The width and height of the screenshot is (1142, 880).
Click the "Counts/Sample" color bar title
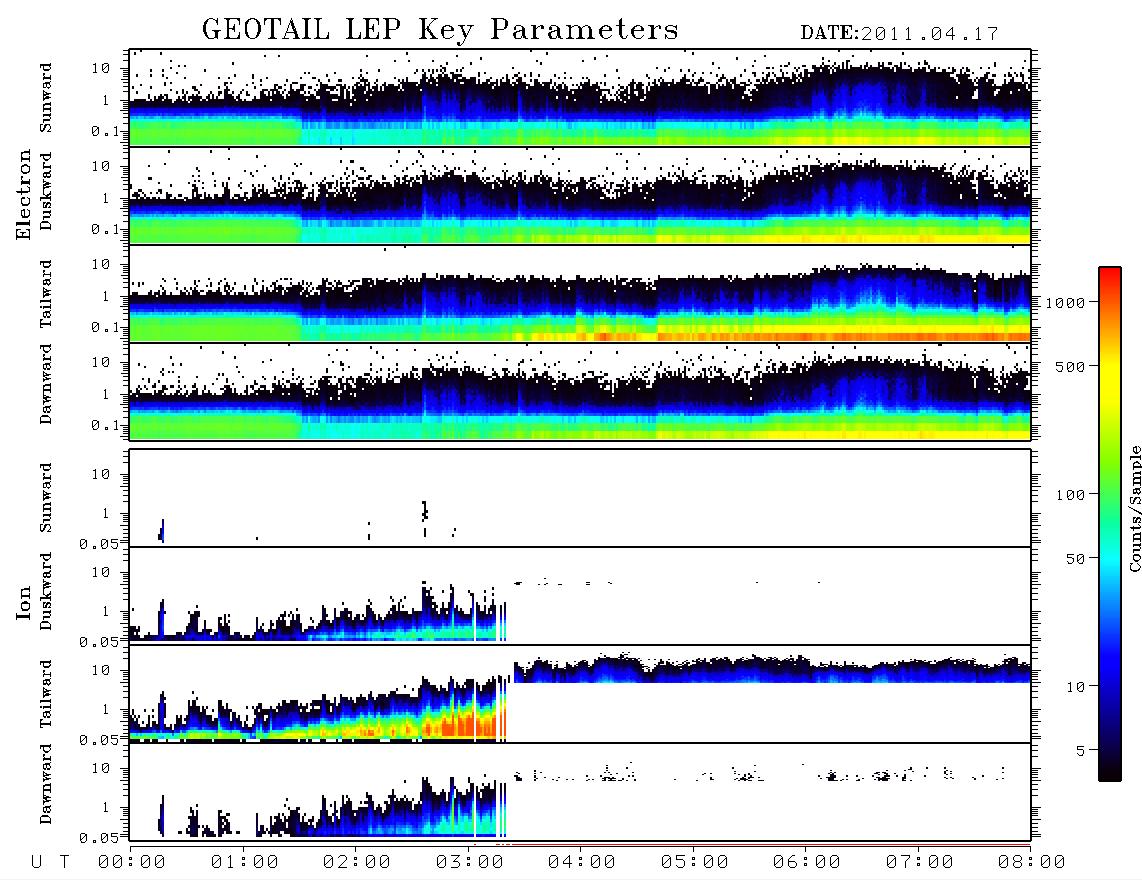click(x=1134, y=508)
